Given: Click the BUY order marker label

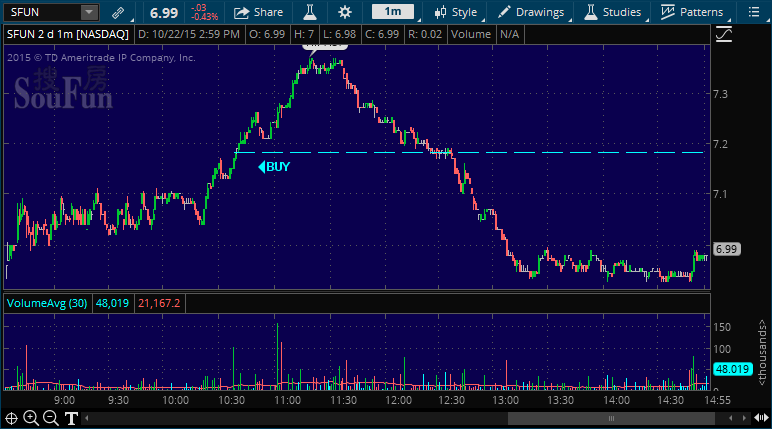Looking at the screenshot, I should tap(276, 167).
